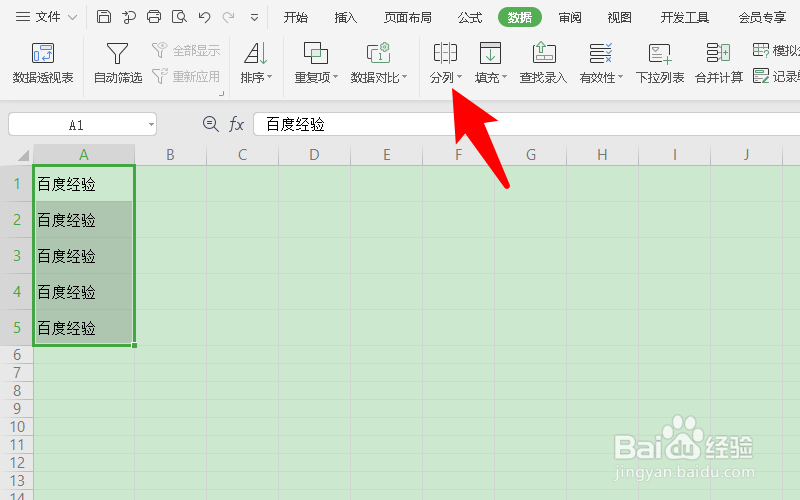
Task: Select column A header
Action: pyautogui.click(x=84, y=155)
